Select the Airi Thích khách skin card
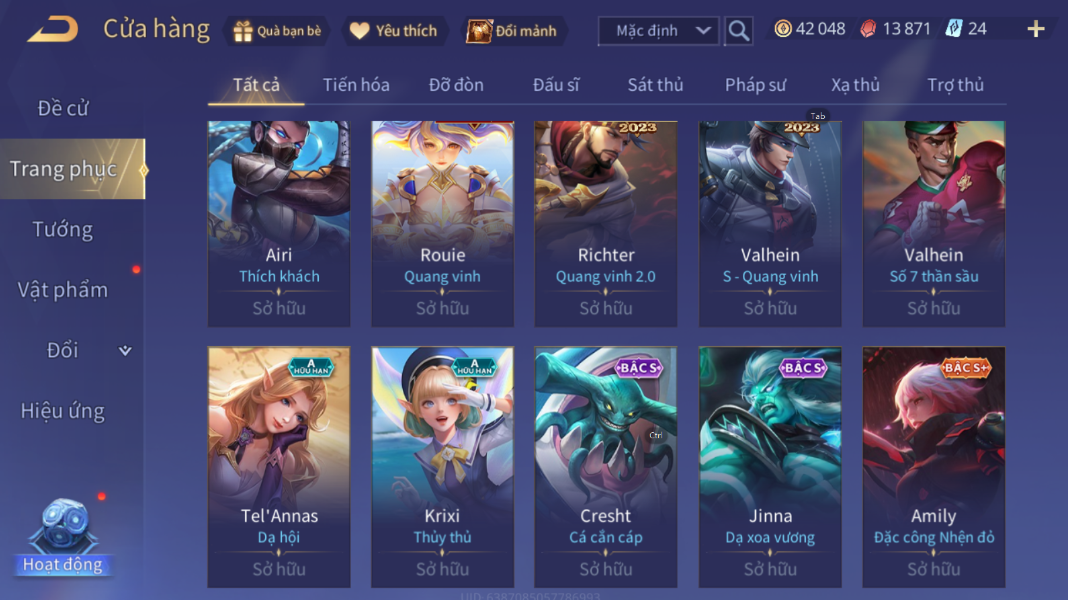Image resolution: width=1068 pixels, height=600 pixels. [x=279, y=223]
